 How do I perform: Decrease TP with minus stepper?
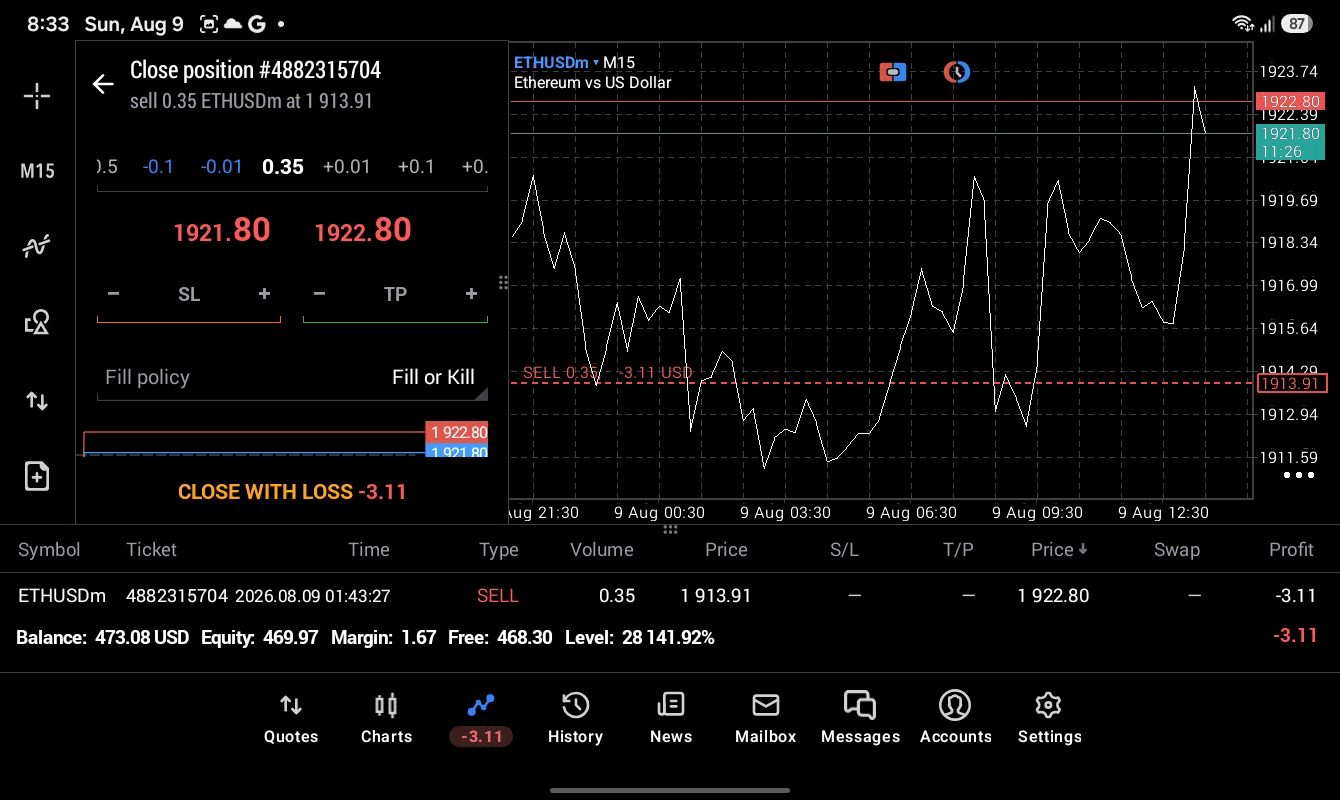(319, 294)
